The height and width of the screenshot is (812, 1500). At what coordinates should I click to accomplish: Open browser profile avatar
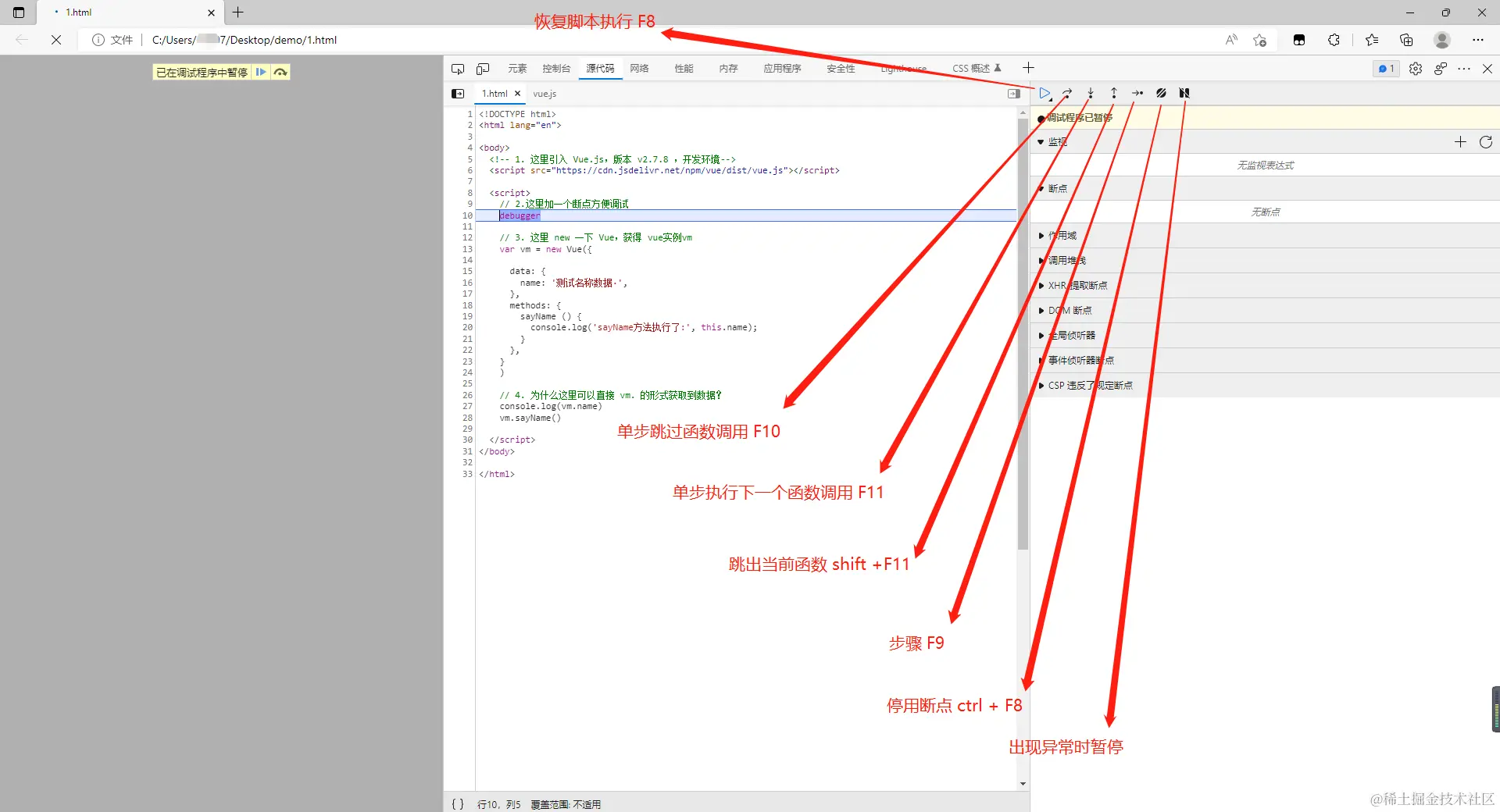(x=1442, y=40)
